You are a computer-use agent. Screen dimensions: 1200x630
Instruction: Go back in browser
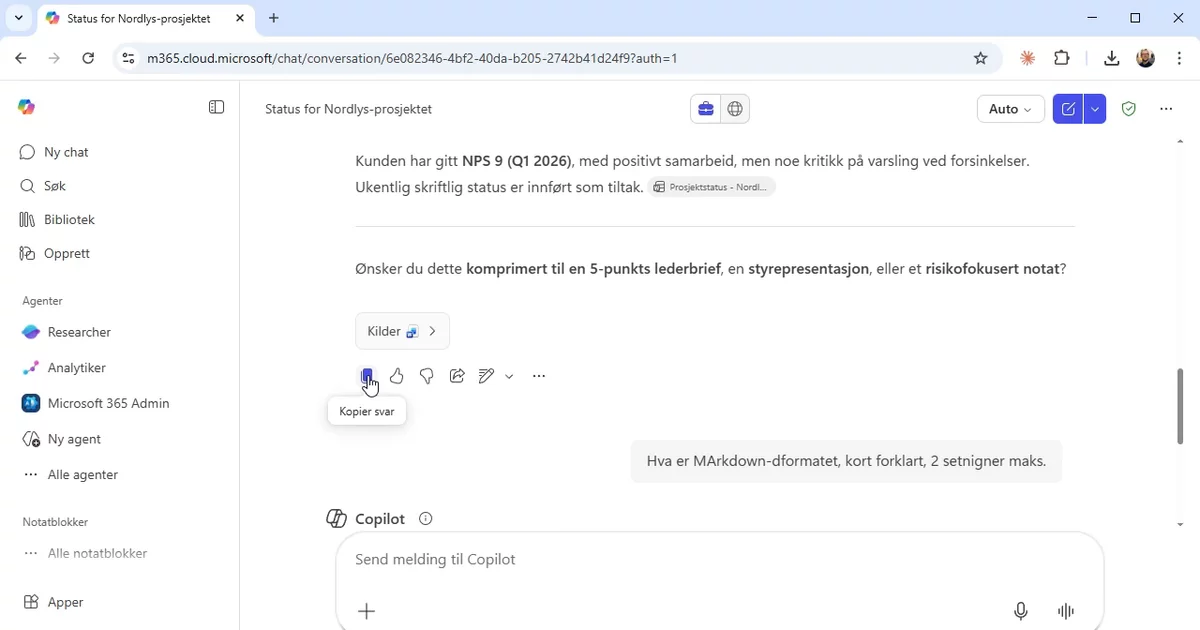pyautogui.click(x=21, y=58)
